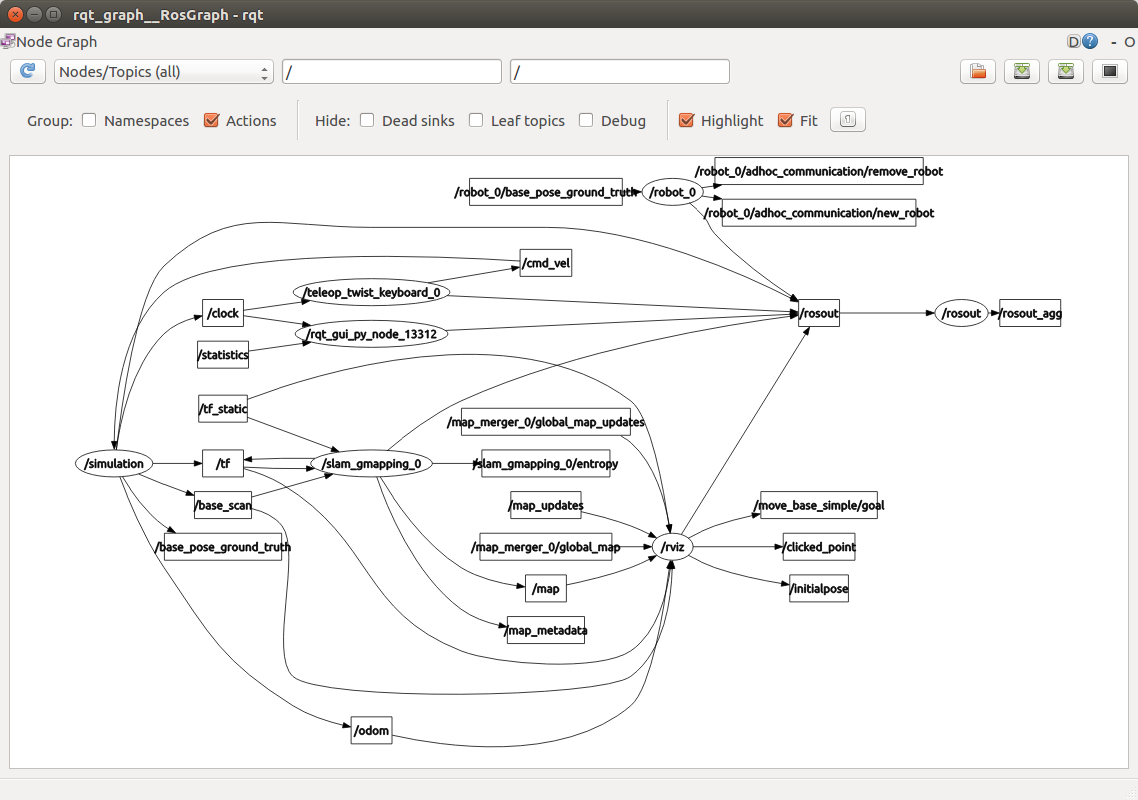Save graph as SVG file
The image size is (1138, 800).
pyautogui.click(x=1065, y=71)
